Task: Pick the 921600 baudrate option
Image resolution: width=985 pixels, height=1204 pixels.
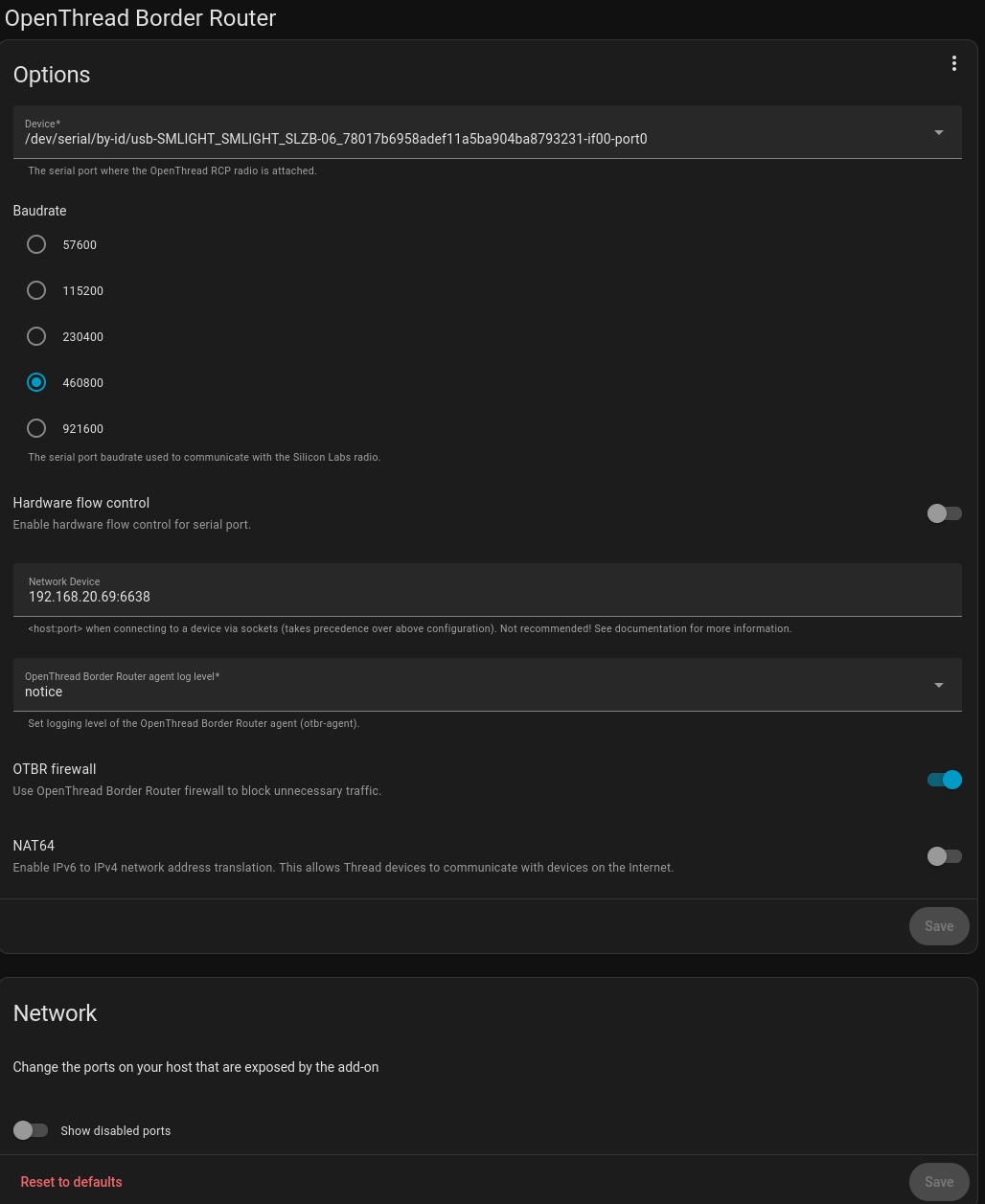Action: pyautogui.click(x=36, y=428)
